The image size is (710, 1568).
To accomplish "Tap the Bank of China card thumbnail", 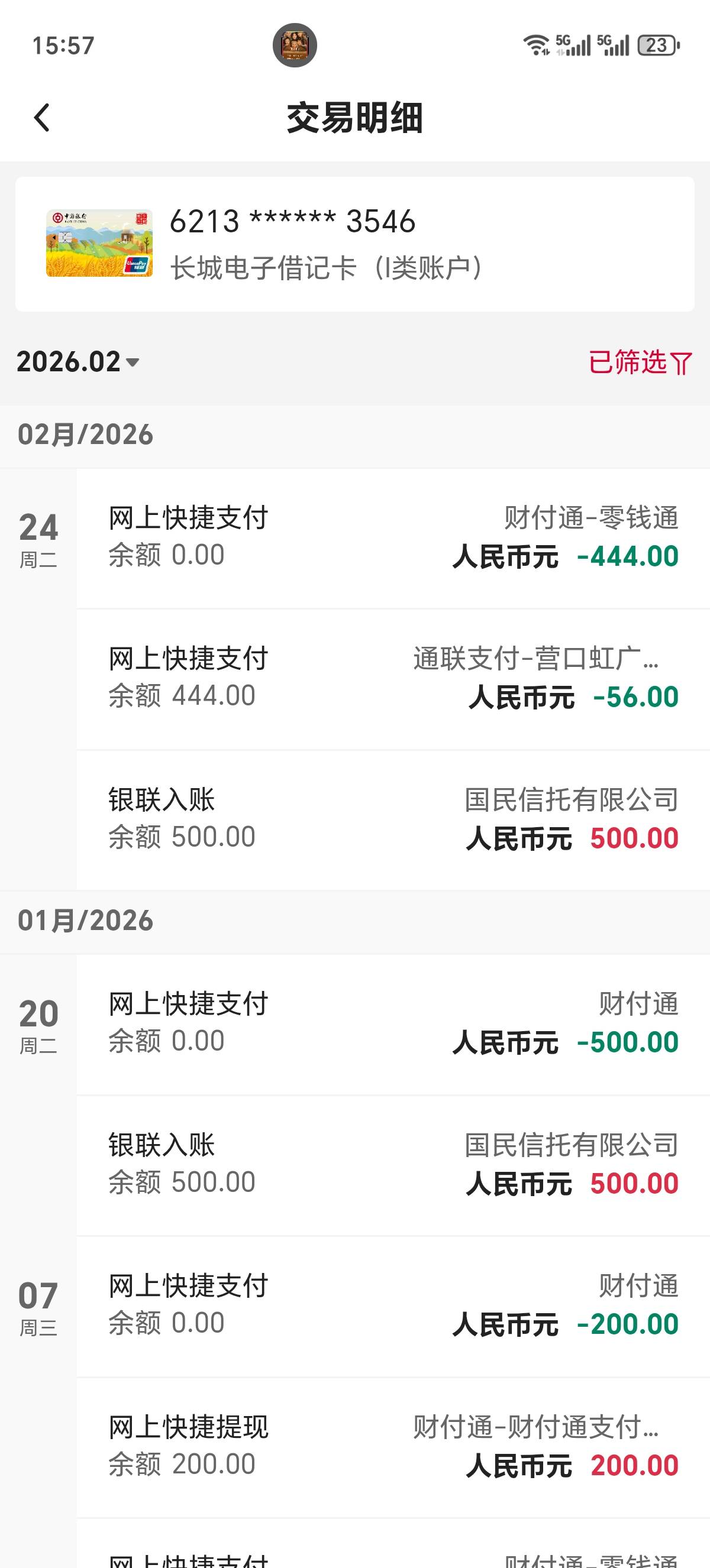I will [99, 244].
